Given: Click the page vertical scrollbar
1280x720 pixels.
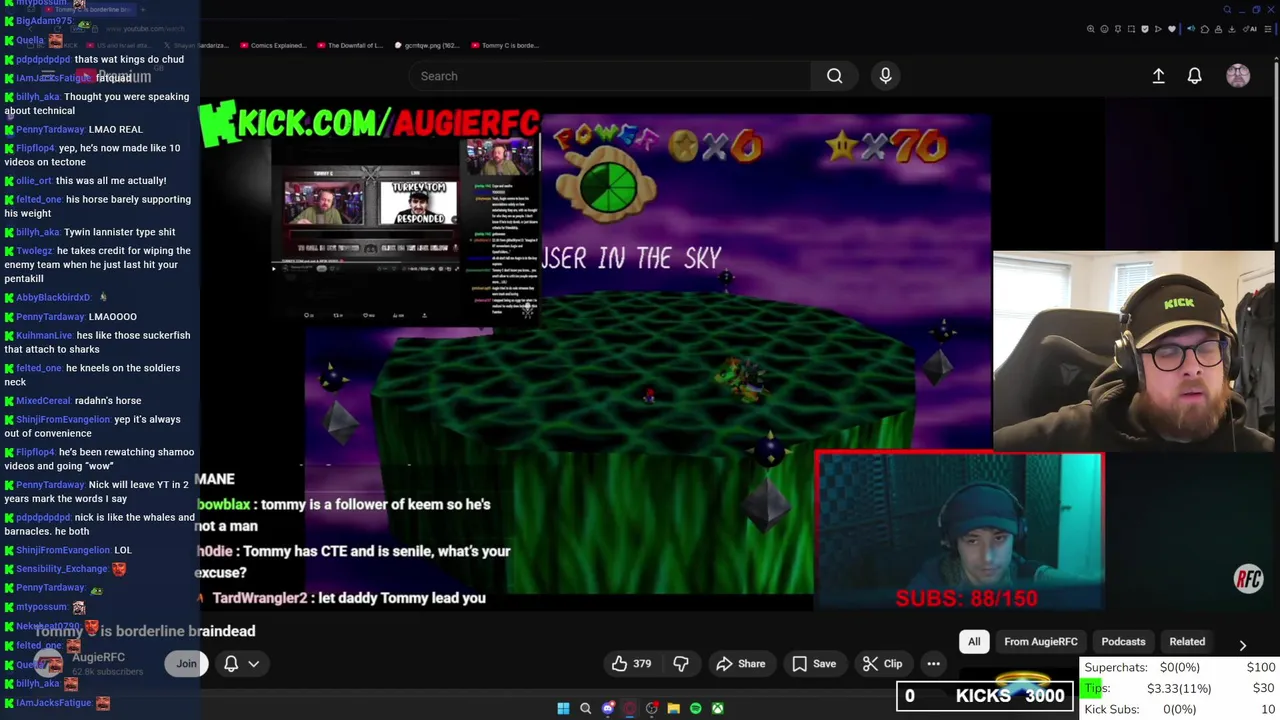Looking at the screenshot, I should point(1276,150).
